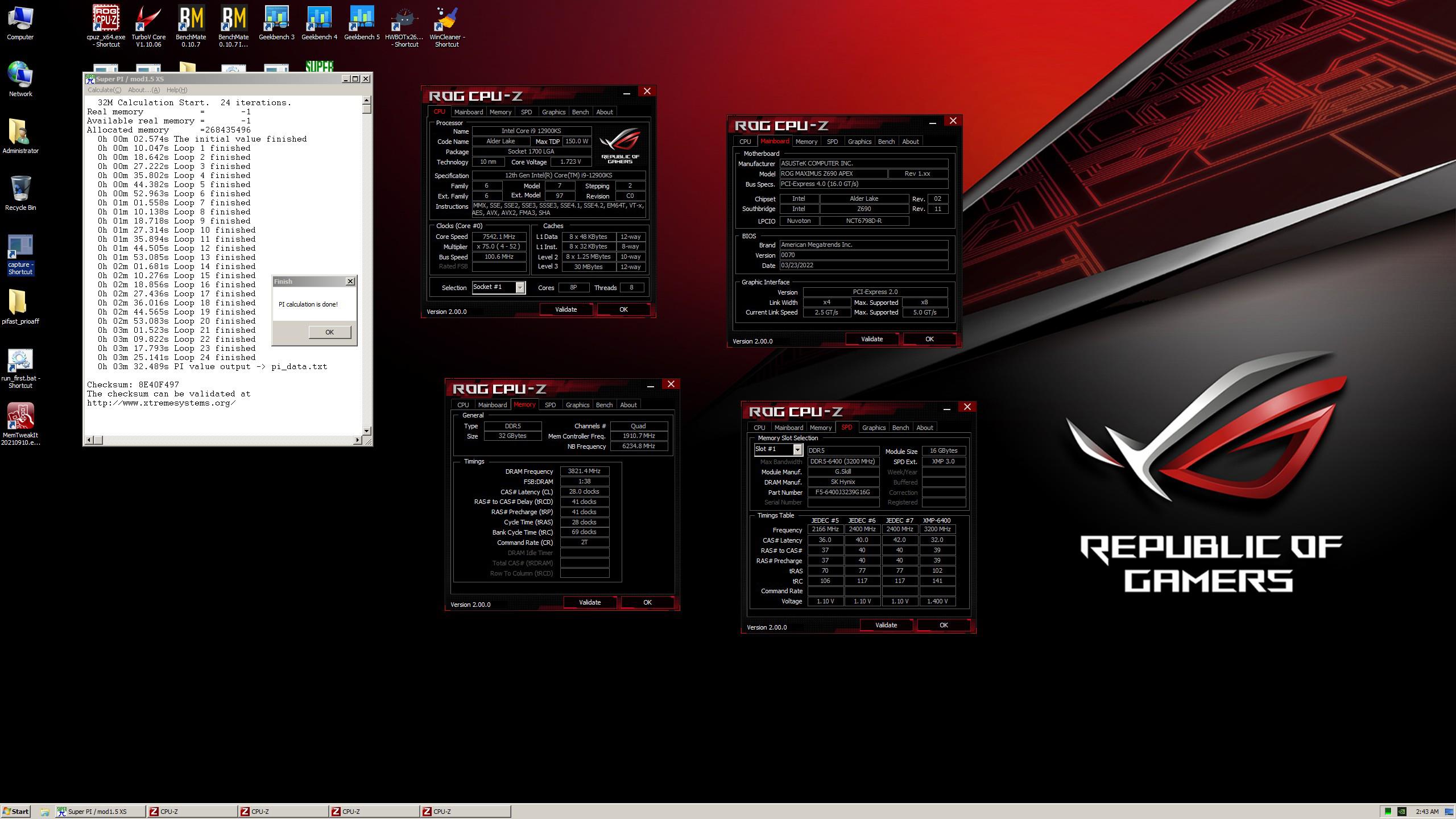
Task: Click the xtremesystems.org URL text
Action: tap(161, 403)
